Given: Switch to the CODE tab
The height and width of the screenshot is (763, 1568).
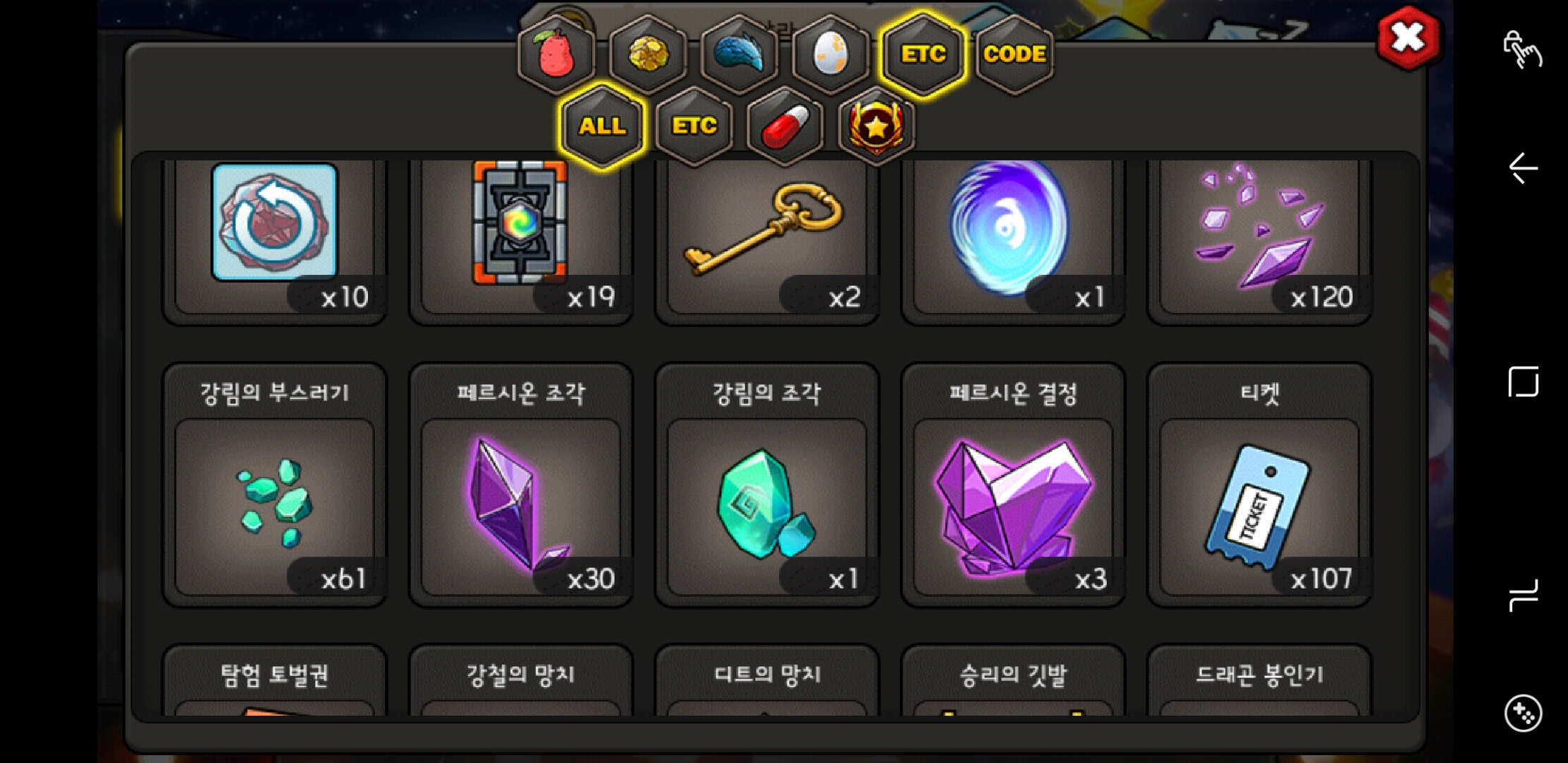Looking at the screenshot, I should pos(1014,54).
